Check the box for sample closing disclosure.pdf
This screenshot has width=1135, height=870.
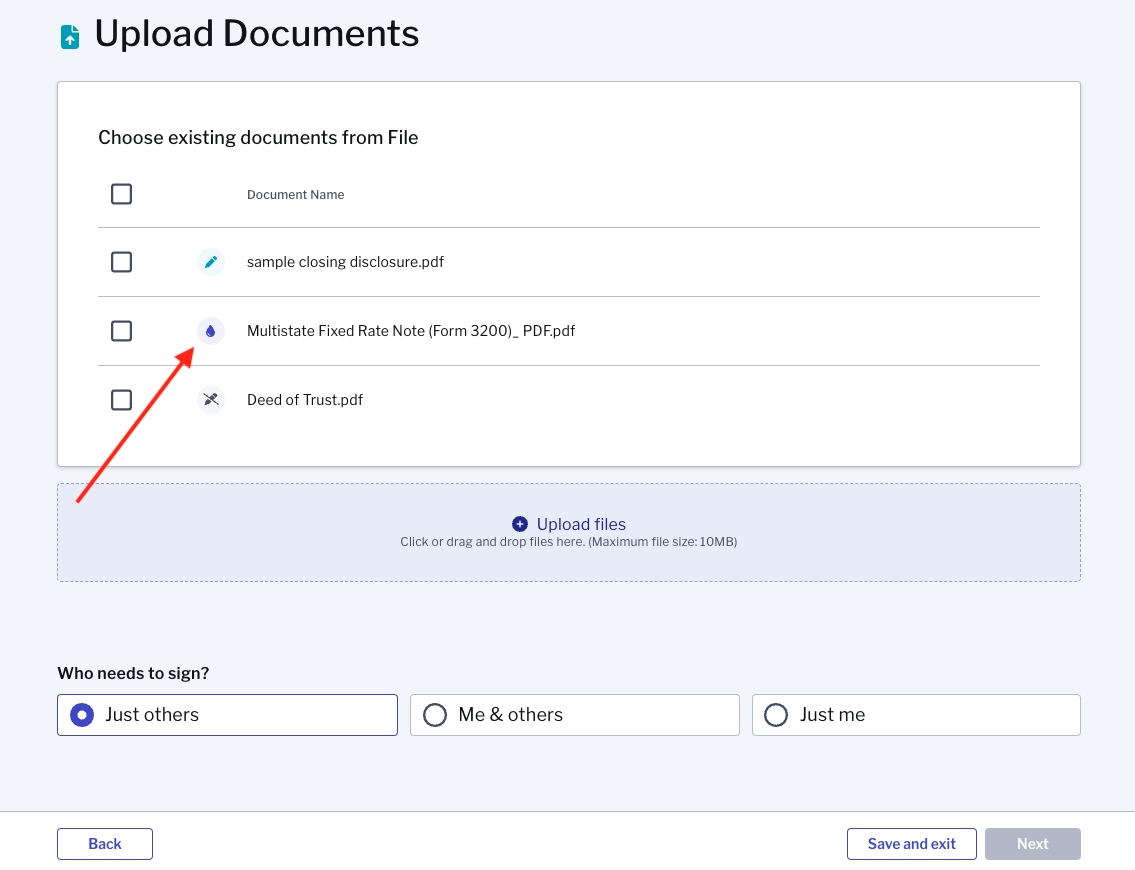coord(121,262)
